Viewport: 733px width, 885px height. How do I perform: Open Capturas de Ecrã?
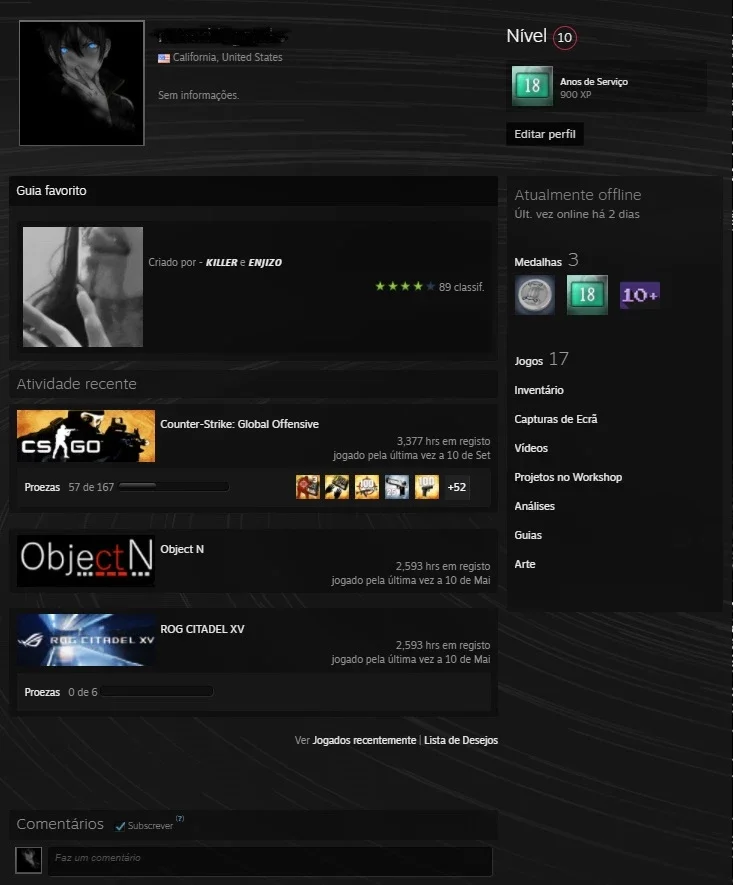pos(556,419)
